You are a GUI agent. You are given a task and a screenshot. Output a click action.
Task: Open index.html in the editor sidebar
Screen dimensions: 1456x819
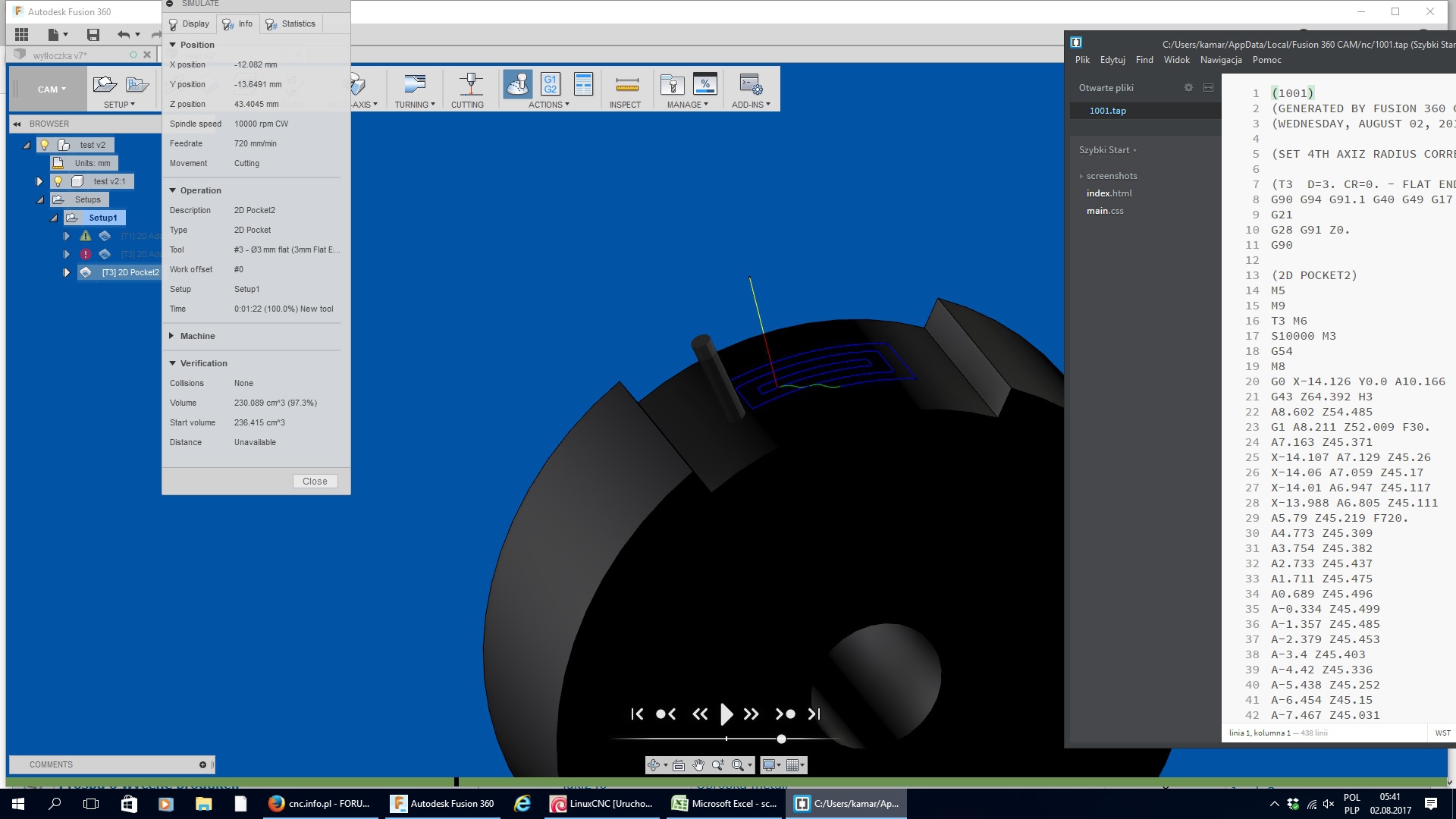(x=1109, y=193)
